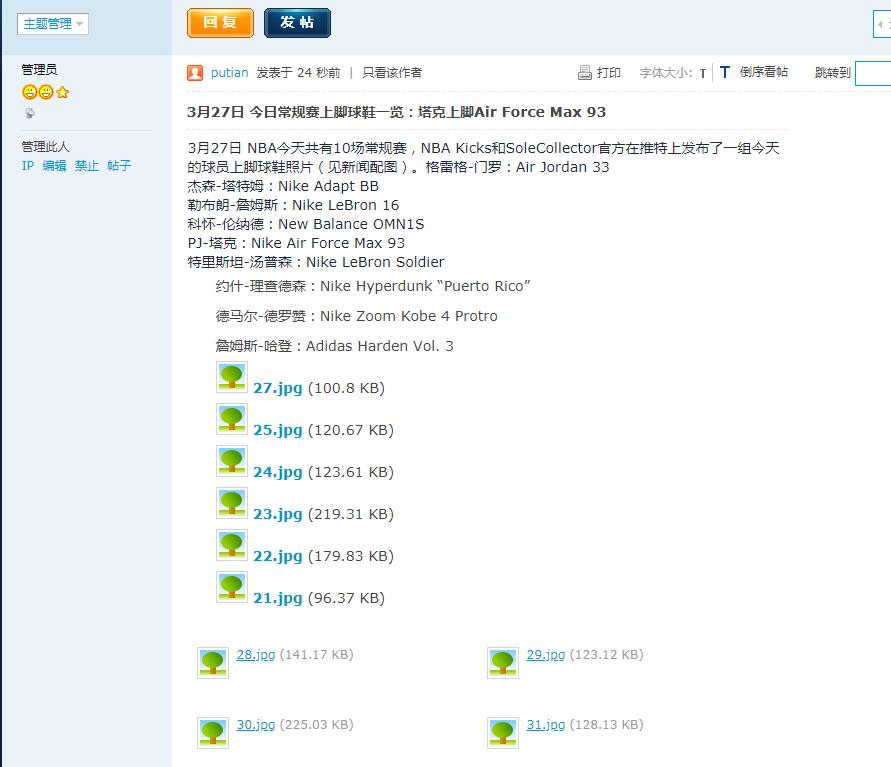This screenshot has height=767, width=891.
Task: Click the image icon beside 21.jpg
Action: (x=232, y=587)
